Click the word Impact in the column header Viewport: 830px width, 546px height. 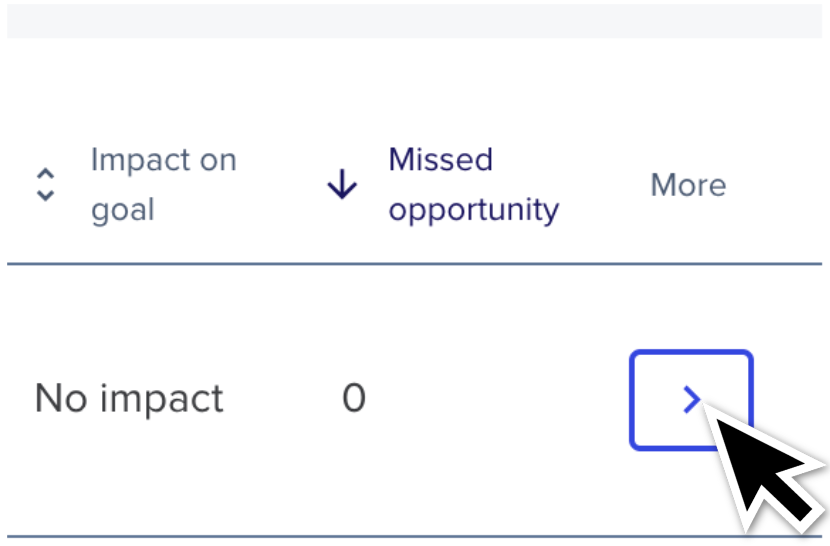tap(140, 159)
